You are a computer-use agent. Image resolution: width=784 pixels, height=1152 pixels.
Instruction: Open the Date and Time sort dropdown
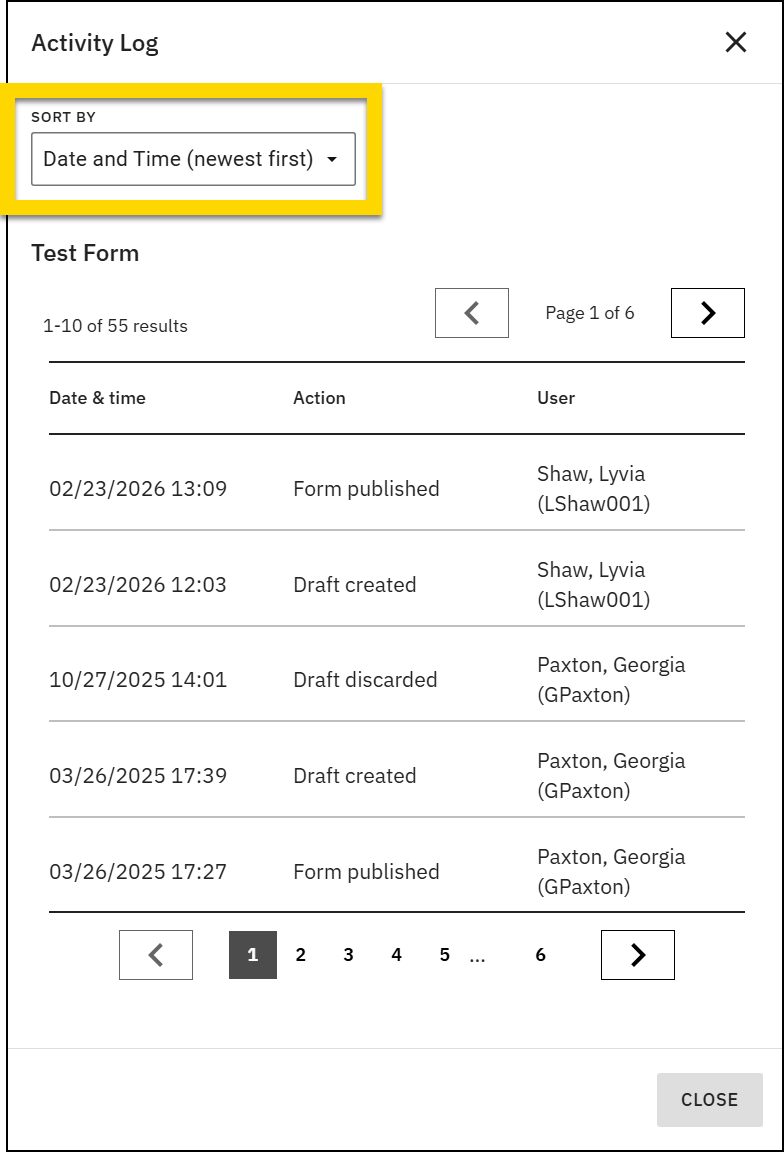193,158
